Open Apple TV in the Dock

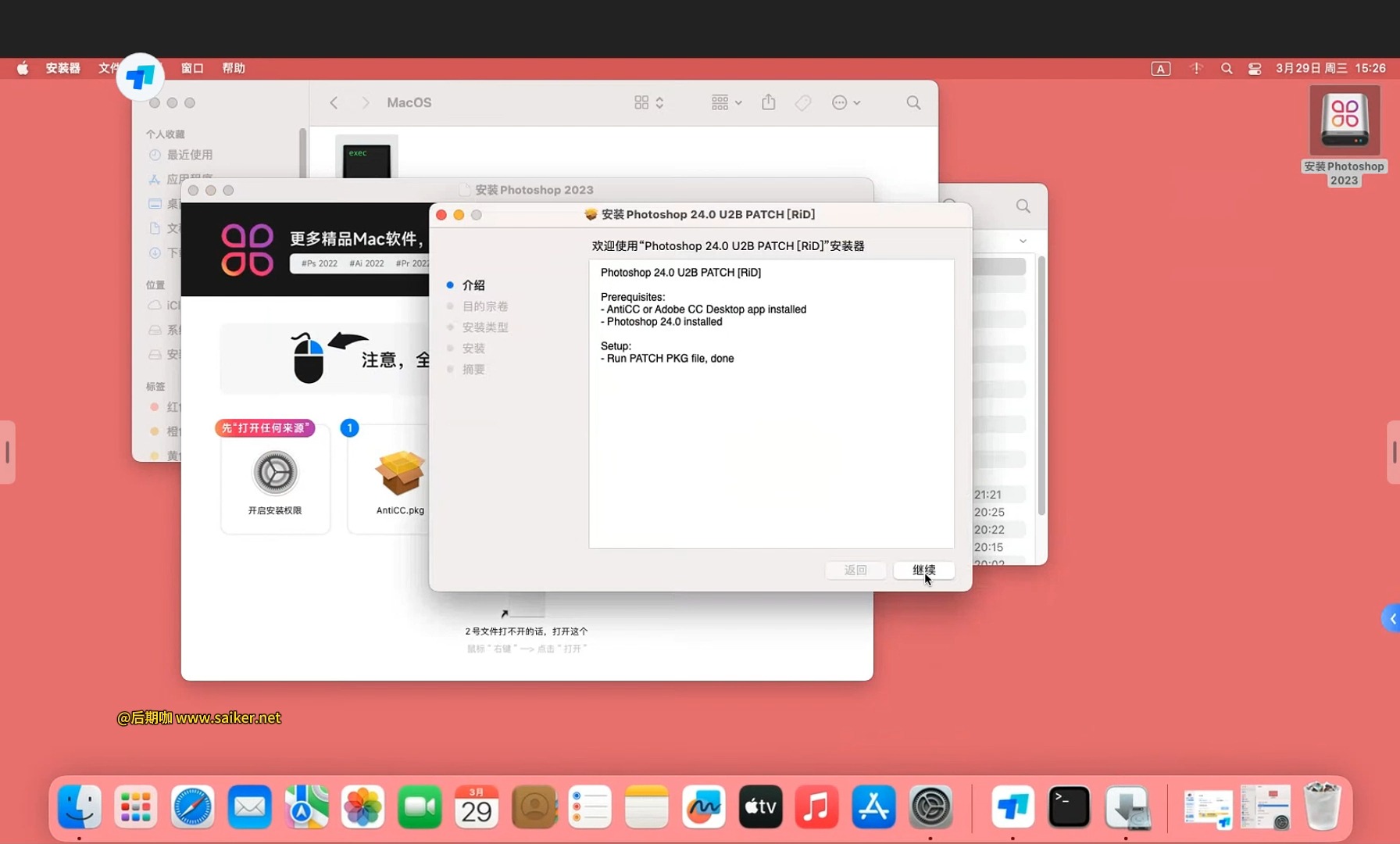pos(760,807)
